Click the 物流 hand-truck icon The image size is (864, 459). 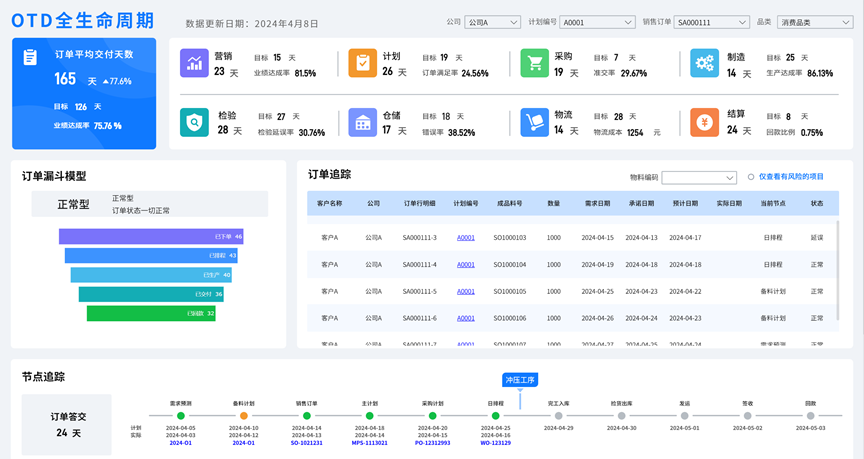534,122
